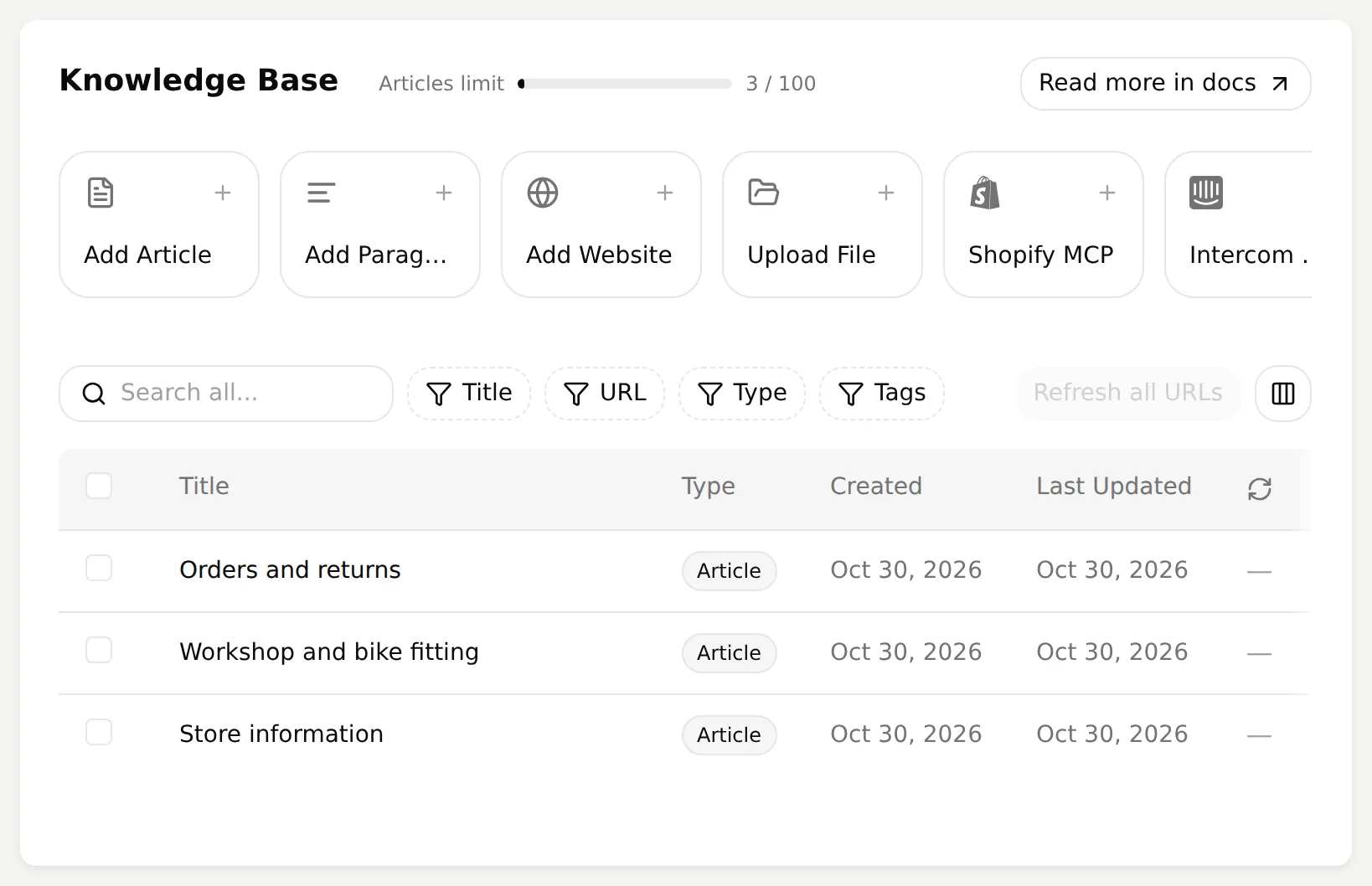Click the plus icon on Shopify MCP card

pos(1107,193)
